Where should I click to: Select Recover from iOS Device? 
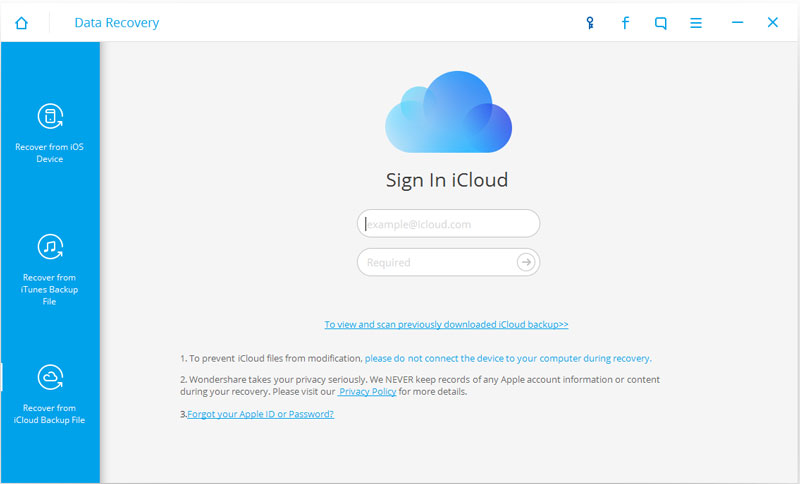click(x=50, y=133)
